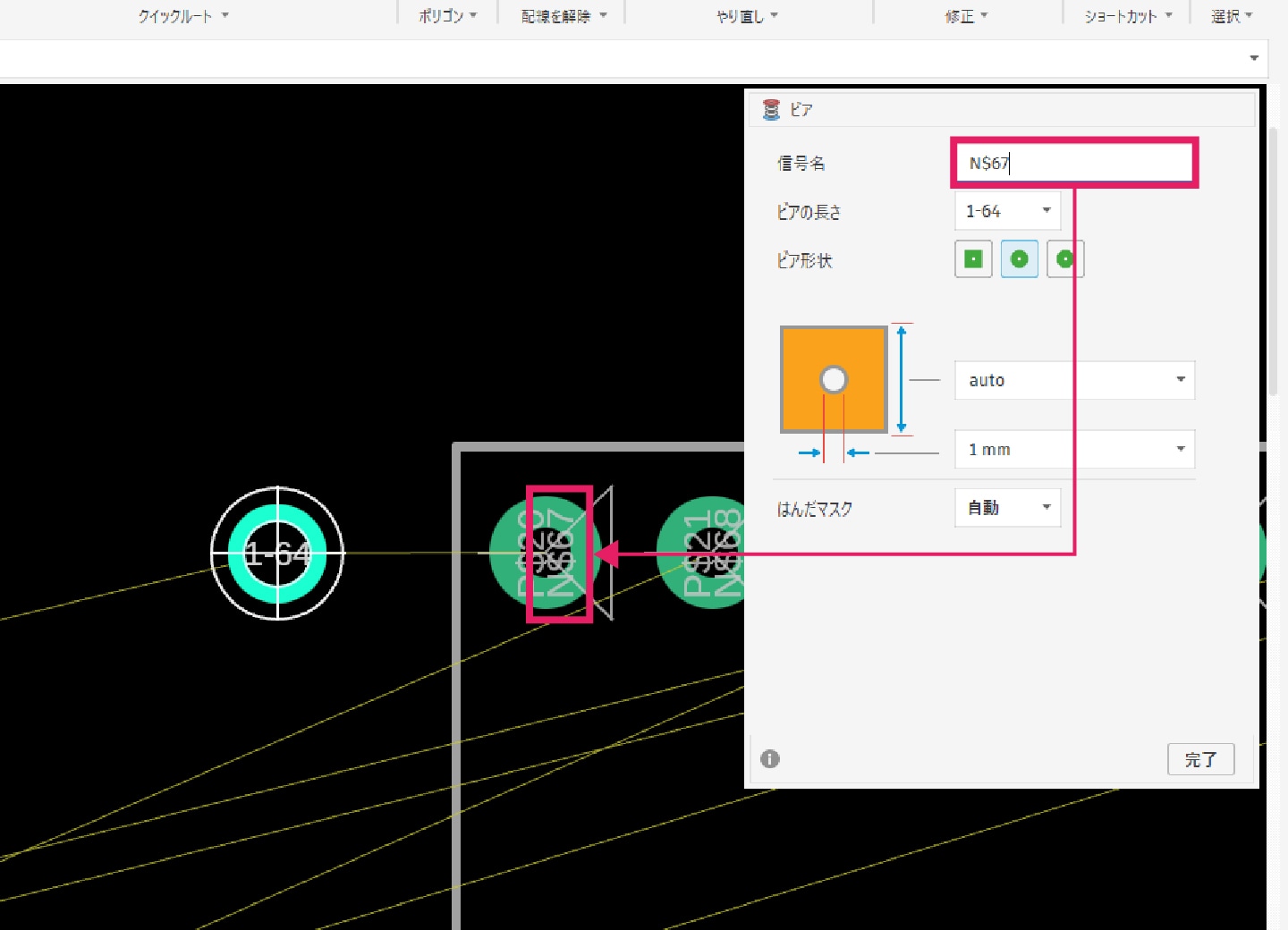
Task: Open the auto via diameter dropdown
Action: point(1074,380)
